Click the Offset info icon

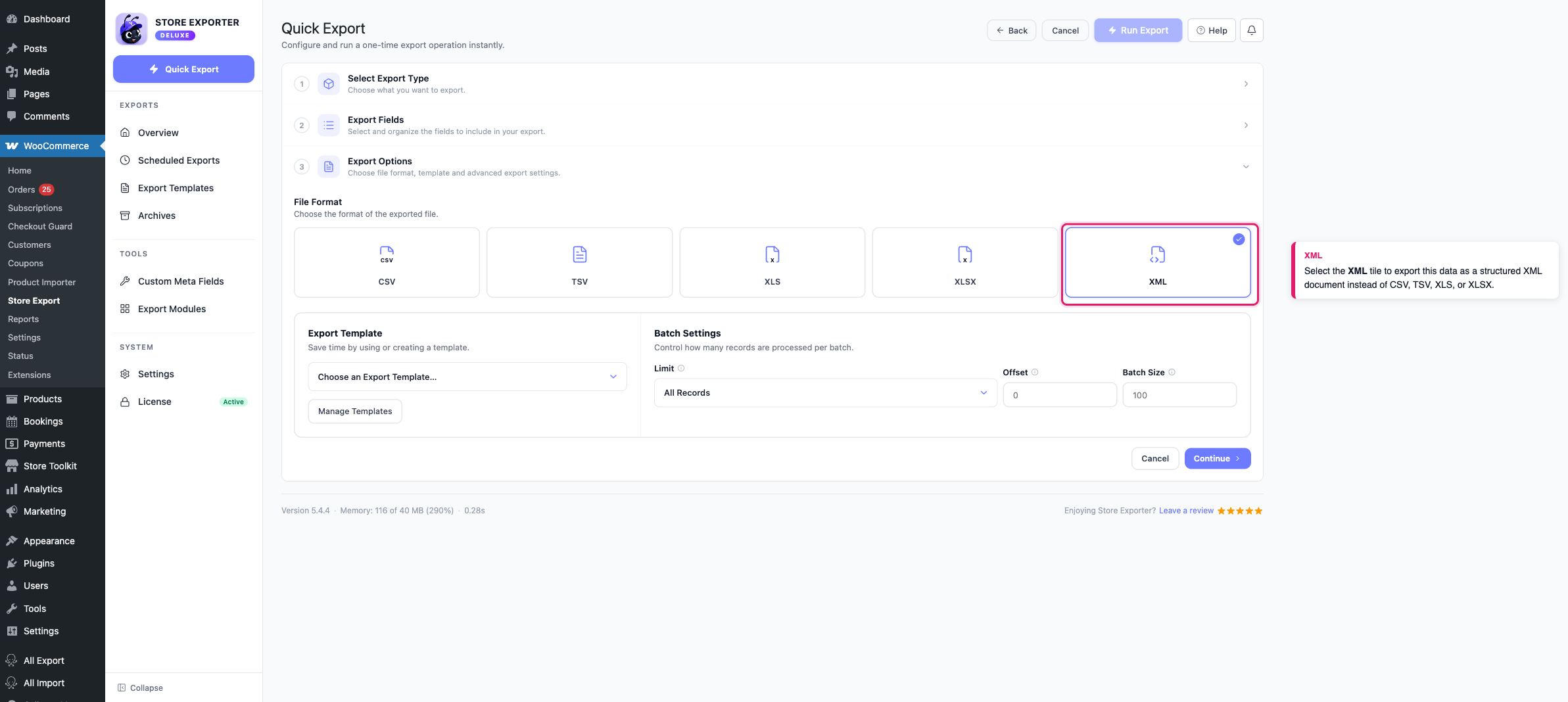click(x=1035, y=372)
